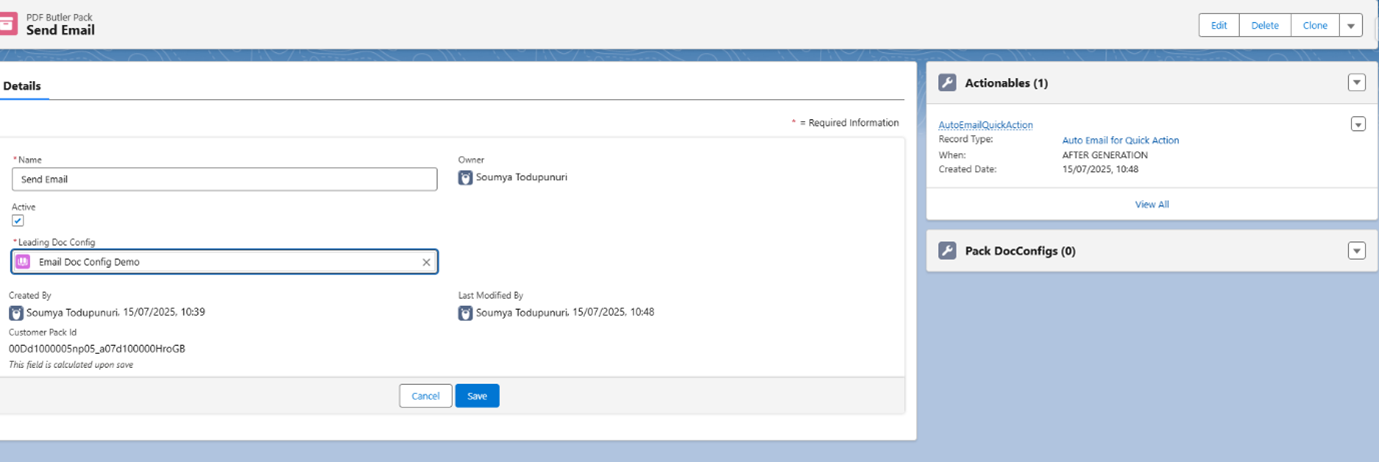Screen dimensions: 1379x462
Task: Click the Send Email page title
Action: pos(61,30)
